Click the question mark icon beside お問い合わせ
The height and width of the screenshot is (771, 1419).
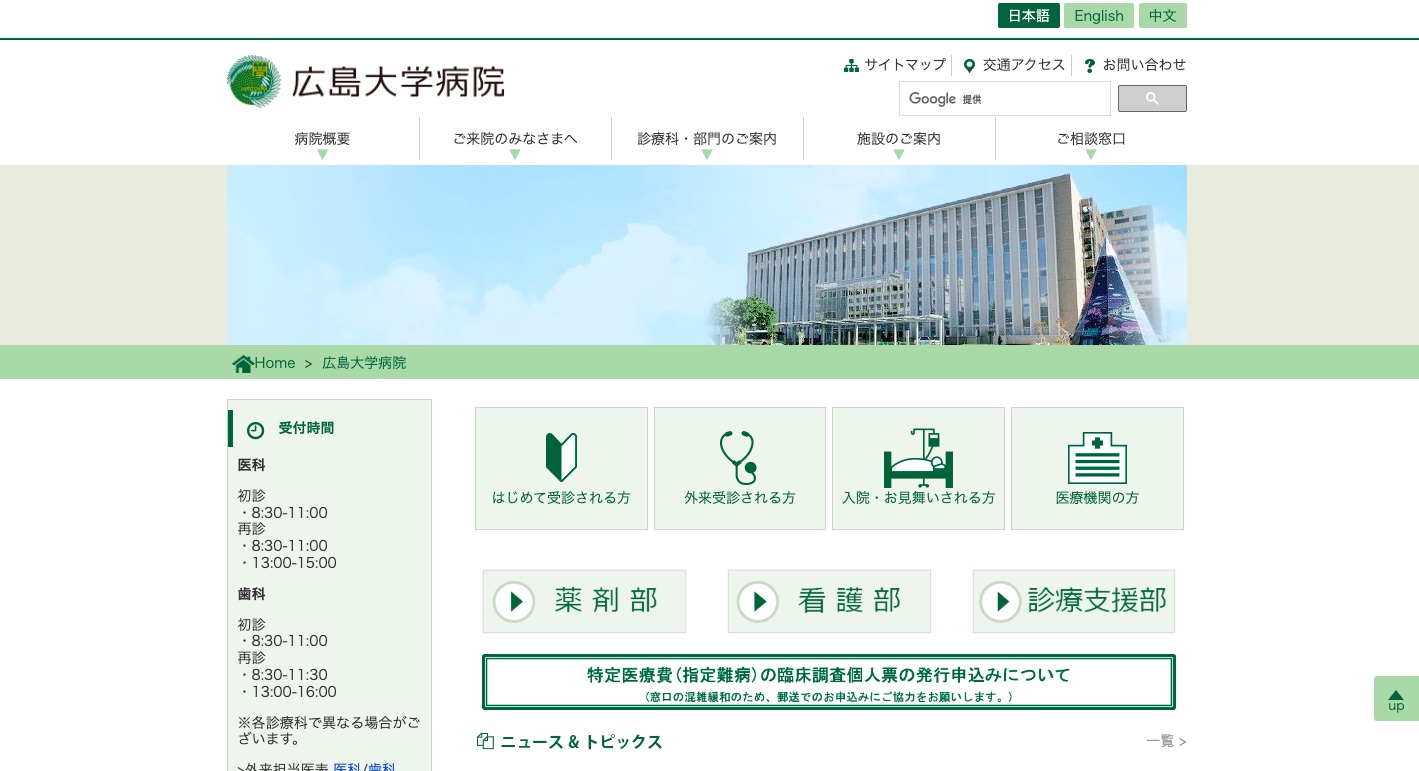[1089, 64]
